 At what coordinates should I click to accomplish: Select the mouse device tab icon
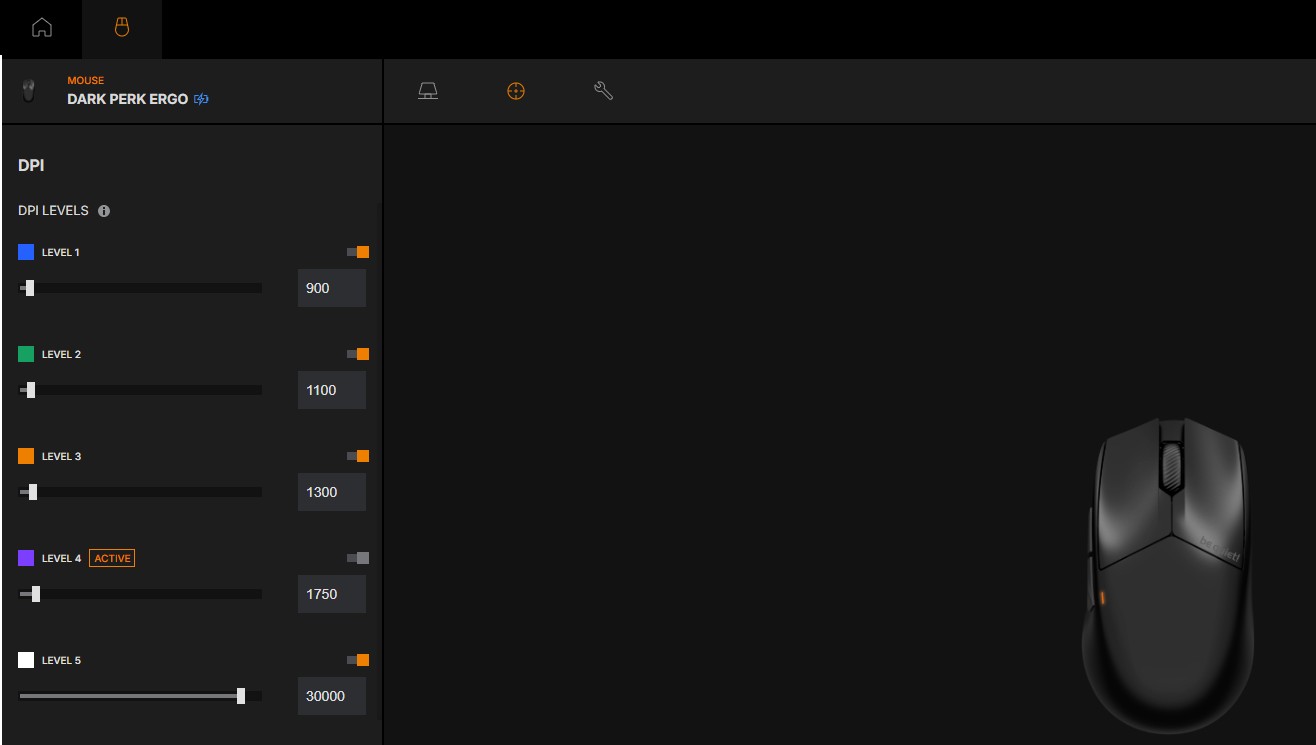(x=122, y=28)
